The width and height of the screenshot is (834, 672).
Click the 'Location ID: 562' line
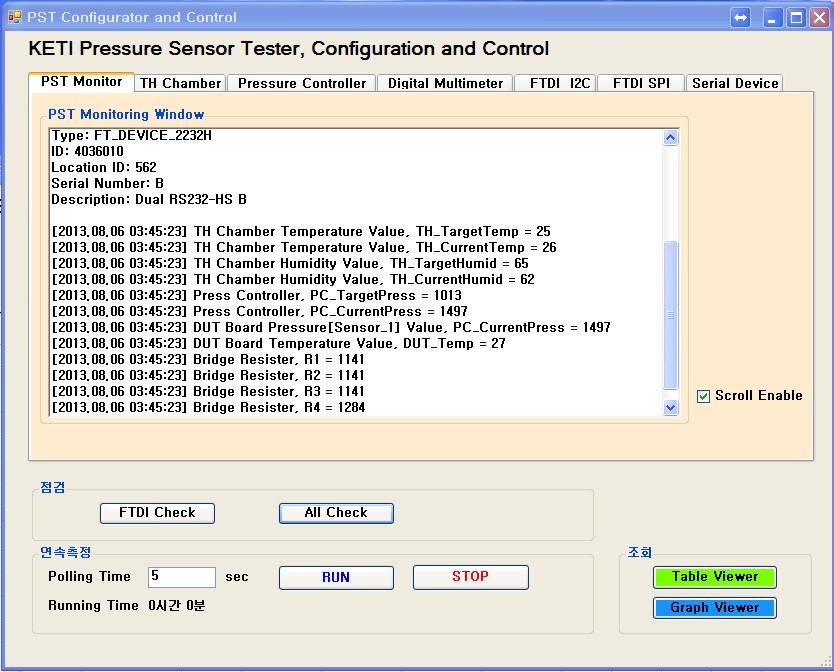(104, 168)
